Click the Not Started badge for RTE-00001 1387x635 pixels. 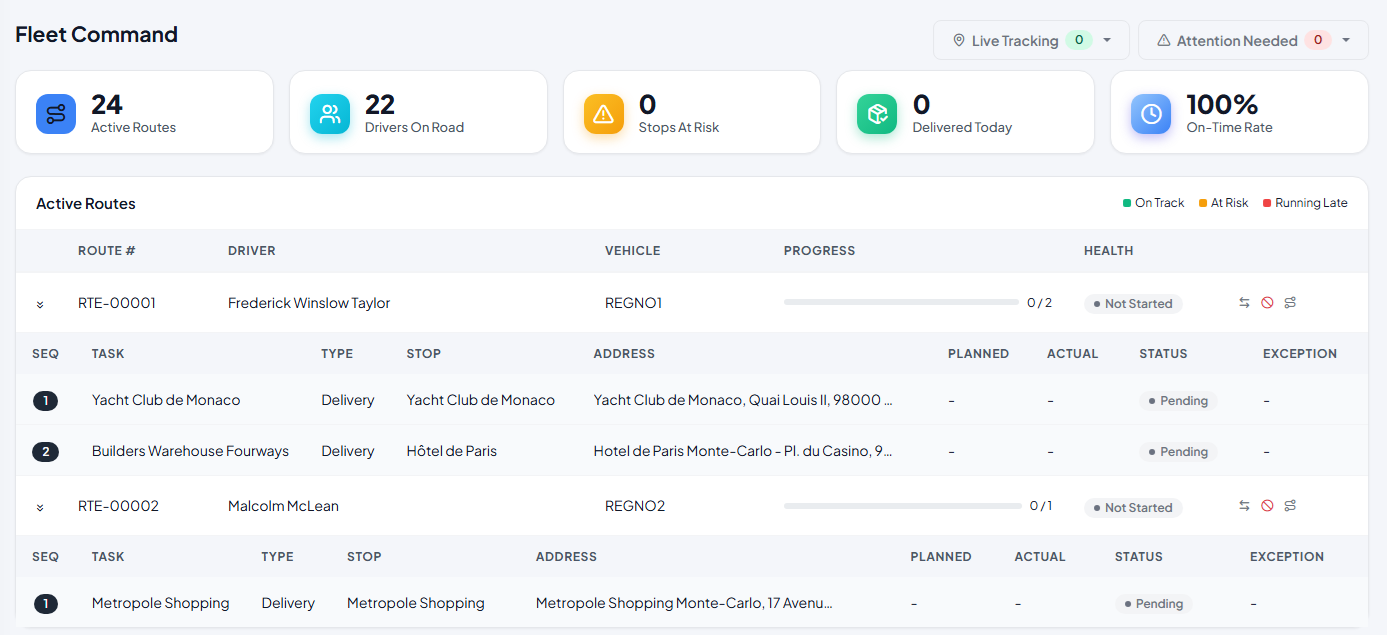tap(1133, 304)
